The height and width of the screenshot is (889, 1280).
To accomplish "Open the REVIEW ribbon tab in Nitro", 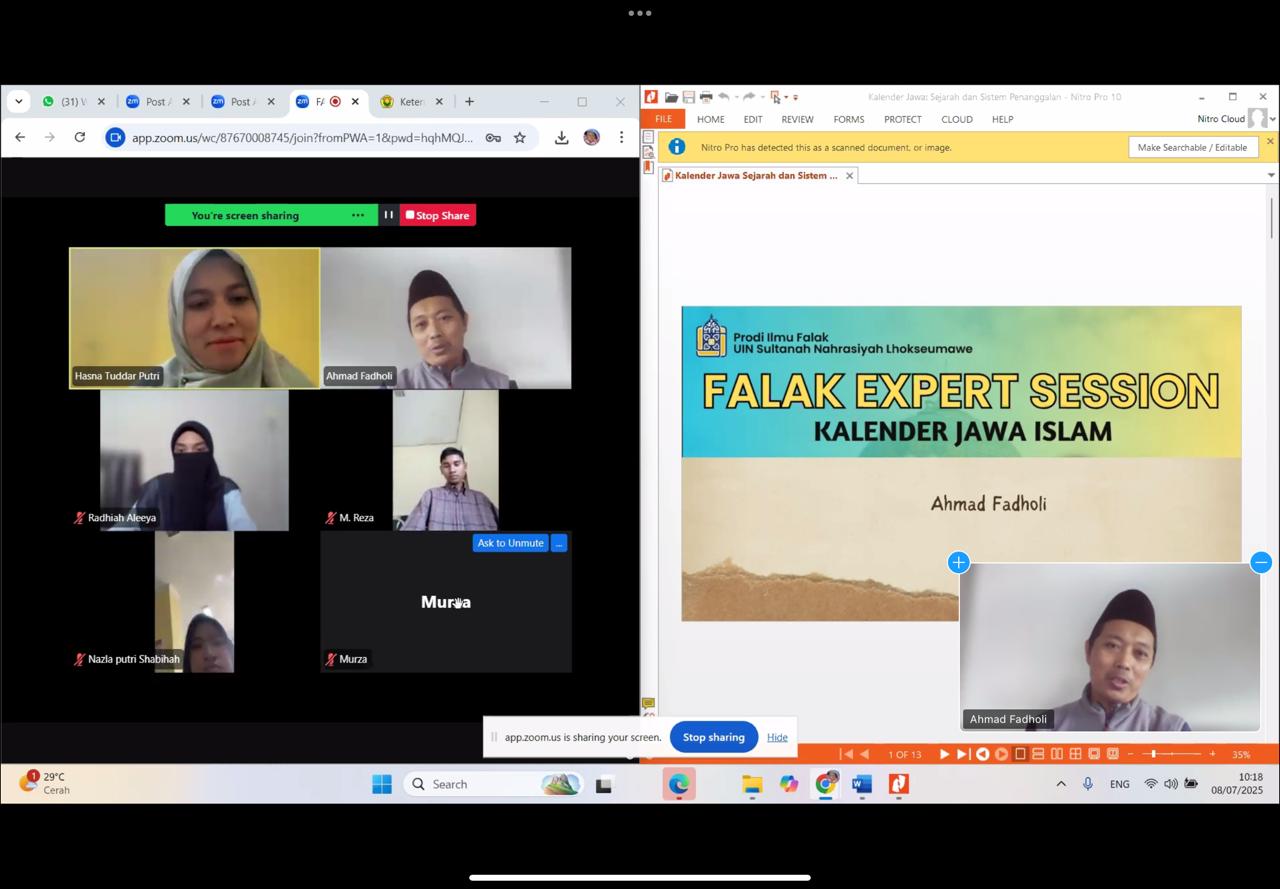I will [797, 119].
